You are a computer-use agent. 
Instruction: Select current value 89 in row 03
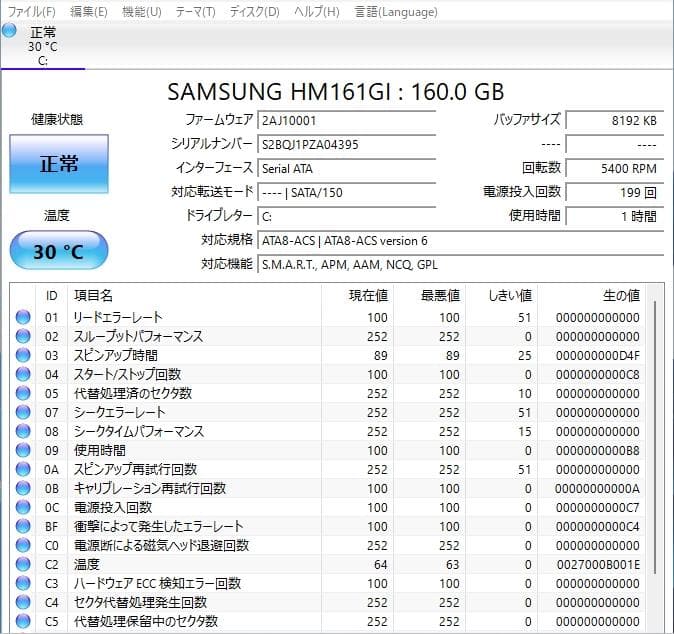point(380,355)
